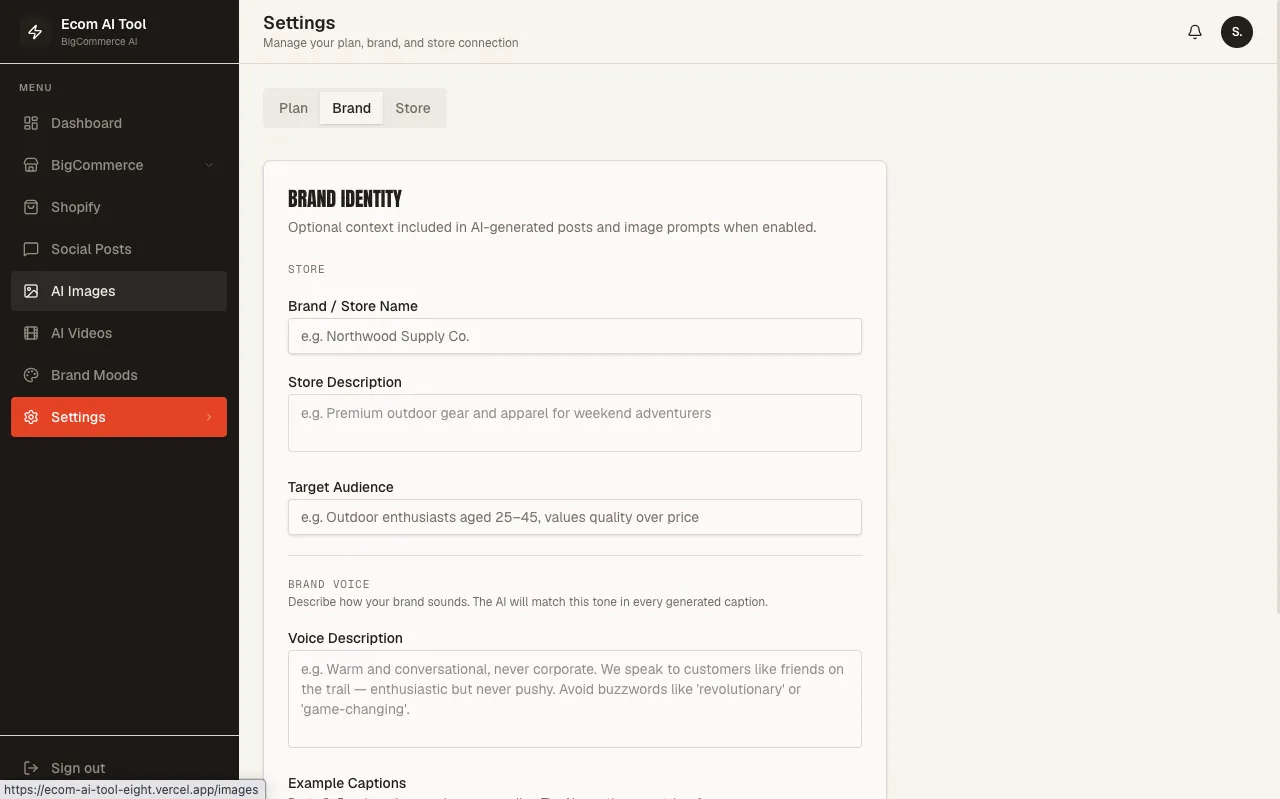This screenshot has width=1280, height=799.
Task: Expand the BigCommerce menu chevron
Action: [209, 165]
